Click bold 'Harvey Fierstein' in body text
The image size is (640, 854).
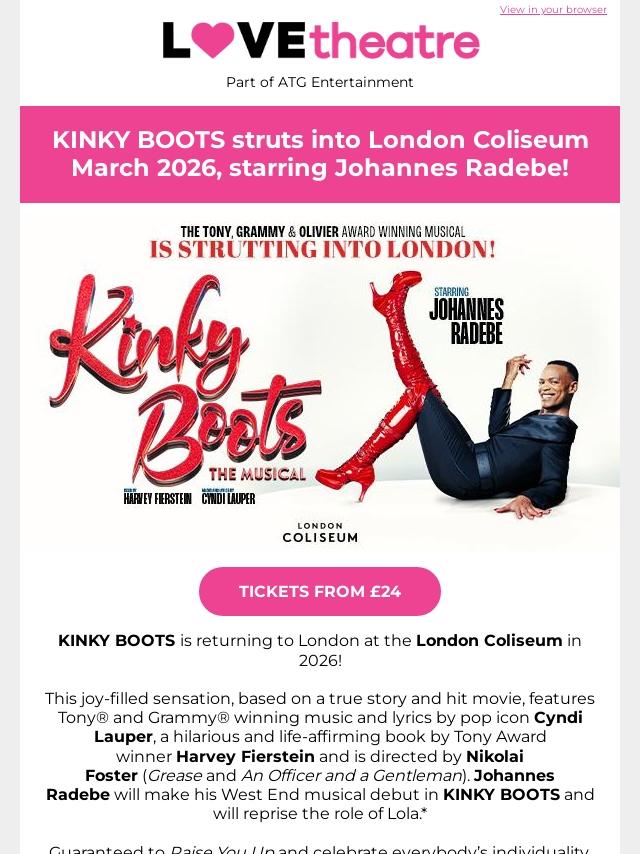[245, 757]
